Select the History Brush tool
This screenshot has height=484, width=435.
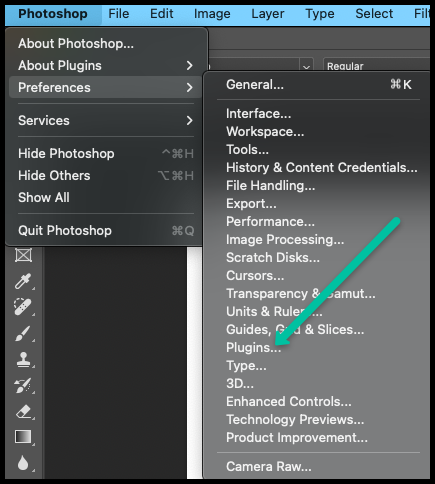pos(23,386)
